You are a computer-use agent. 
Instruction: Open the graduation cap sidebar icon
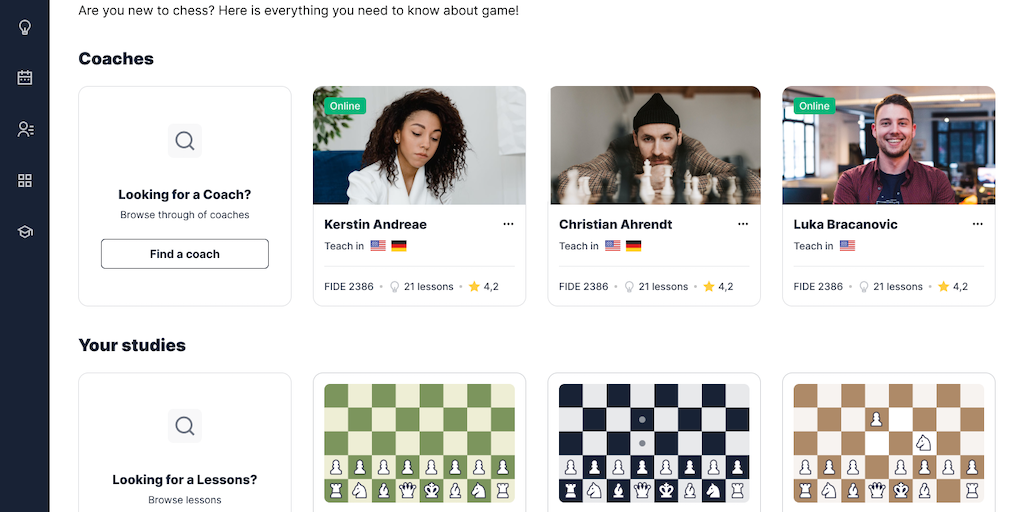point(25,232)
